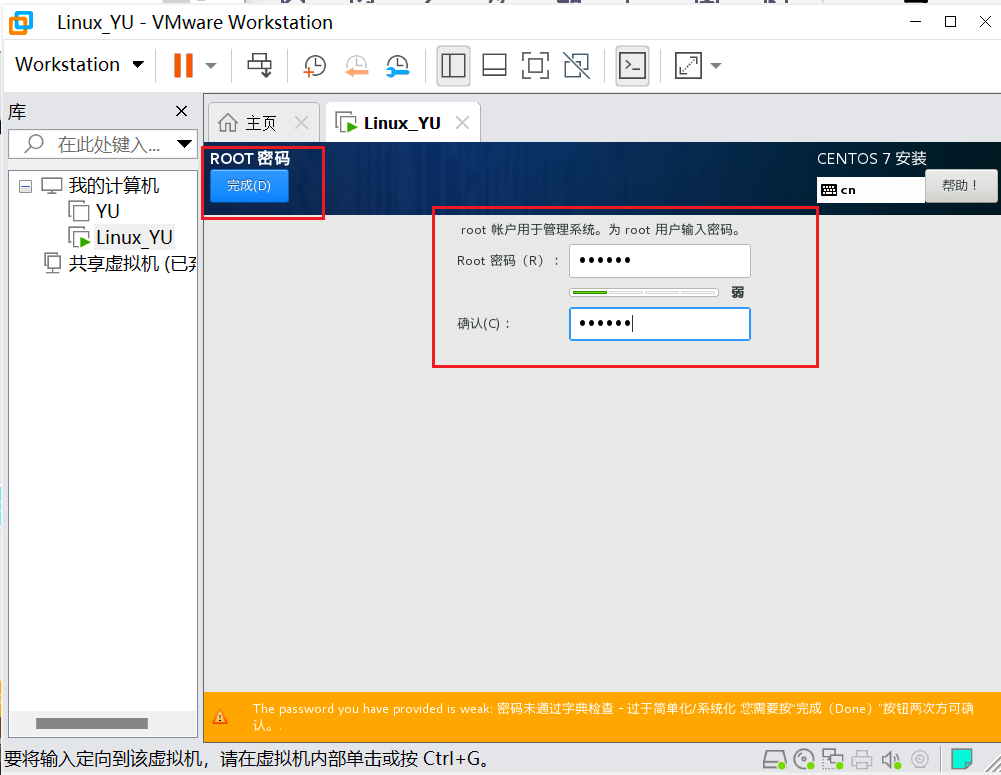Open the Workstation menu dropdown
The image size is (1001, 775).
[x=80, y=64]
